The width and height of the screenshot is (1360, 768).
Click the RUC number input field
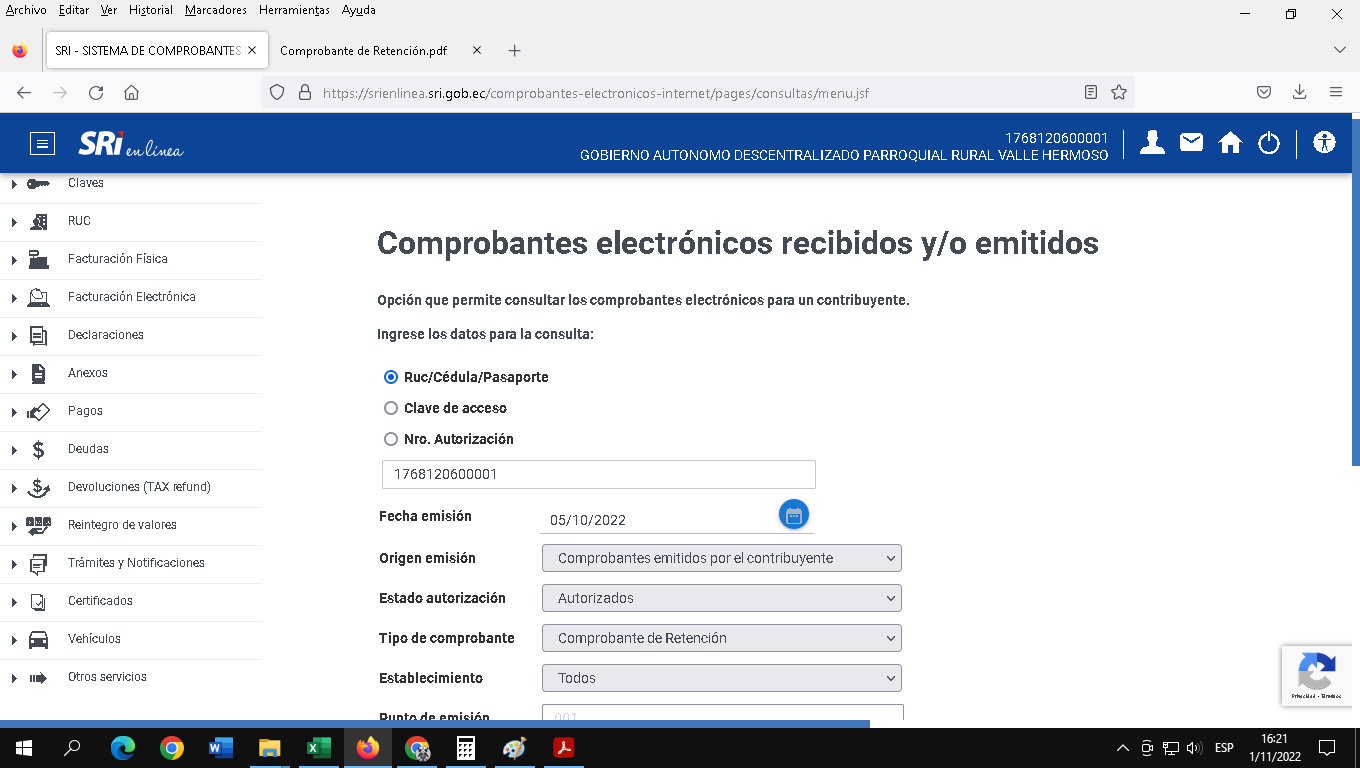tap(598, 474)
